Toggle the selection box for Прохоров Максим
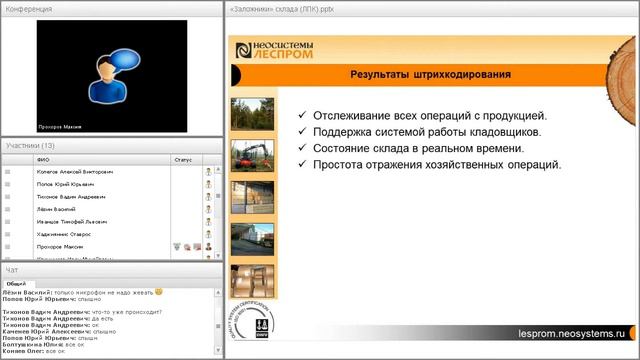Screen dimensions: 640x360 7,247
